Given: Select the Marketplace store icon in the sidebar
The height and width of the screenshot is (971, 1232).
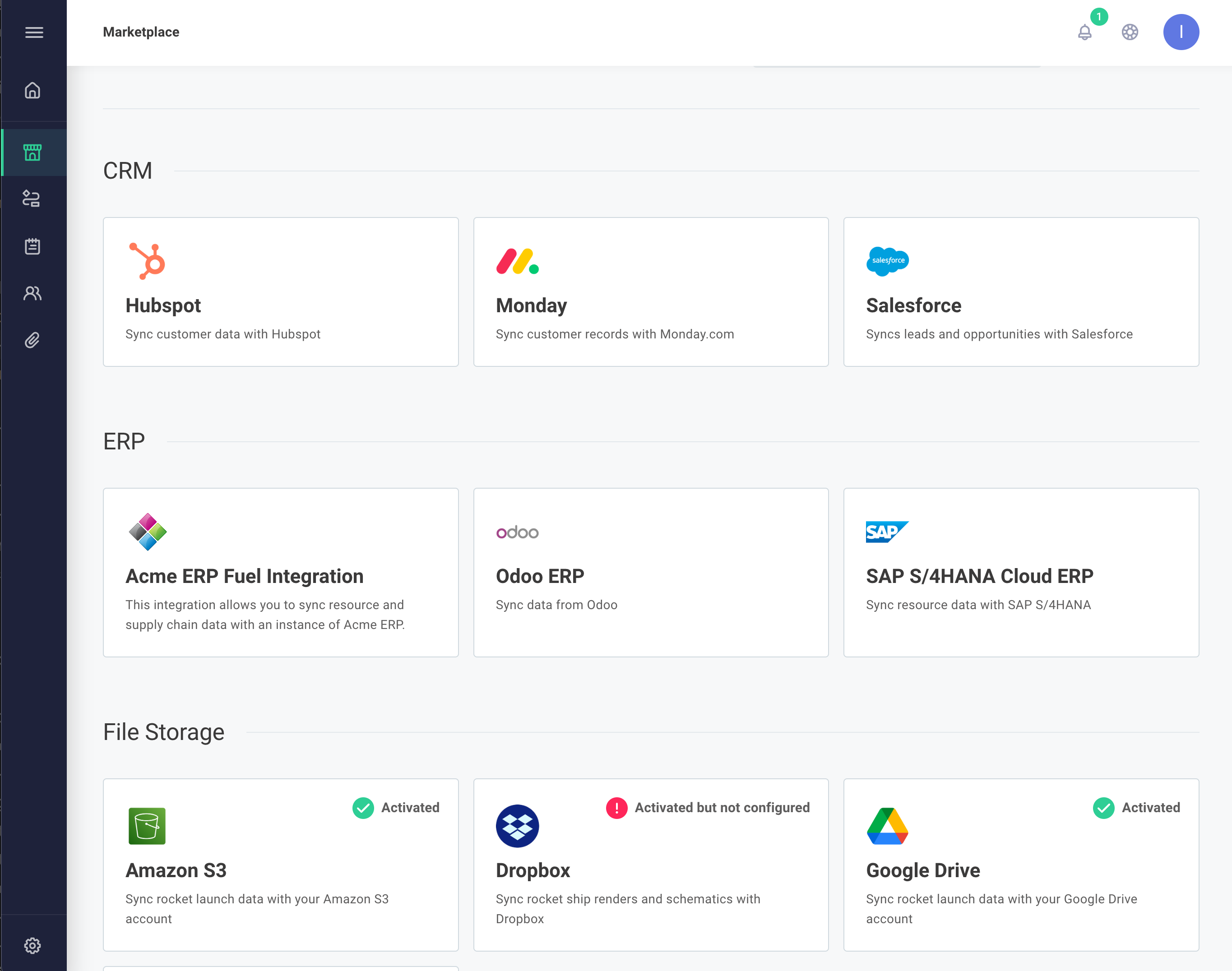Looking at the screenshot, I should [33, 152].
